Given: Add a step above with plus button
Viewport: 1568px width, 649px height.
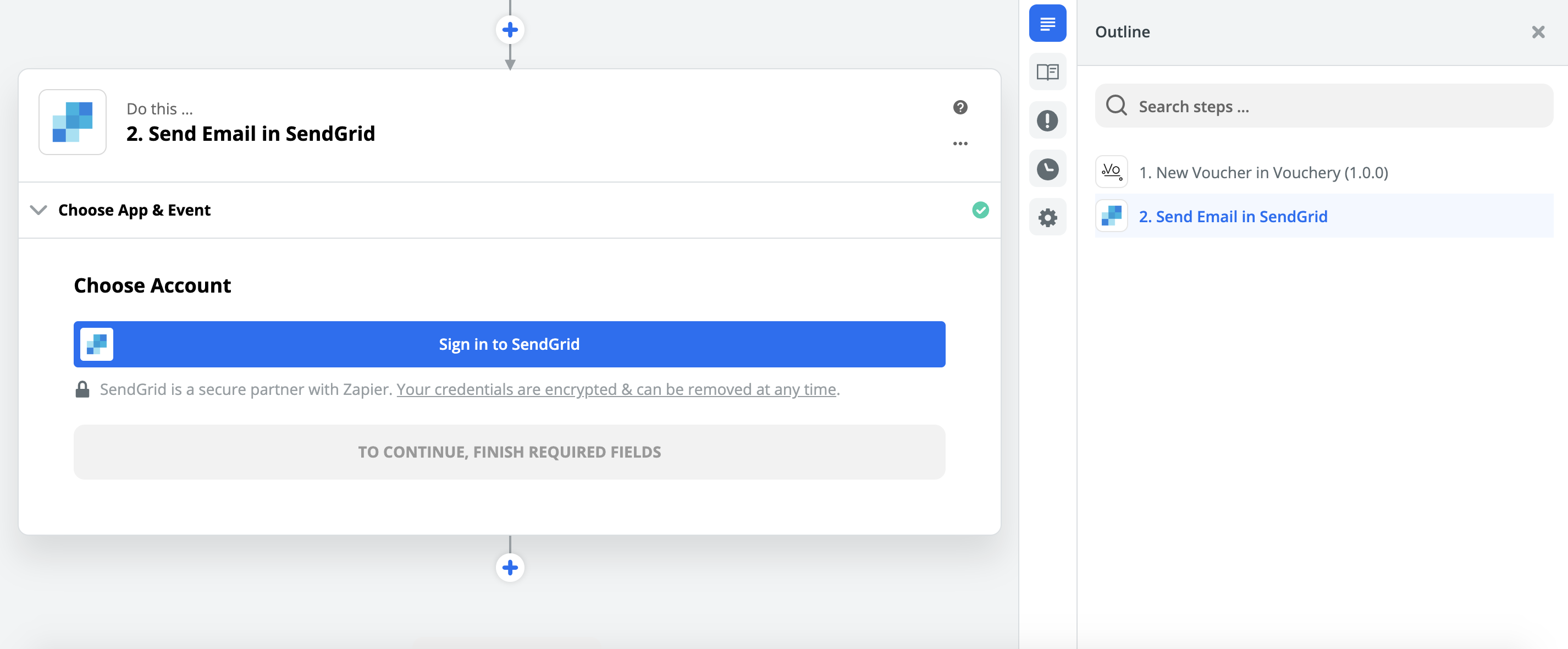Looking at the screenshot, I should coord(510,29).
